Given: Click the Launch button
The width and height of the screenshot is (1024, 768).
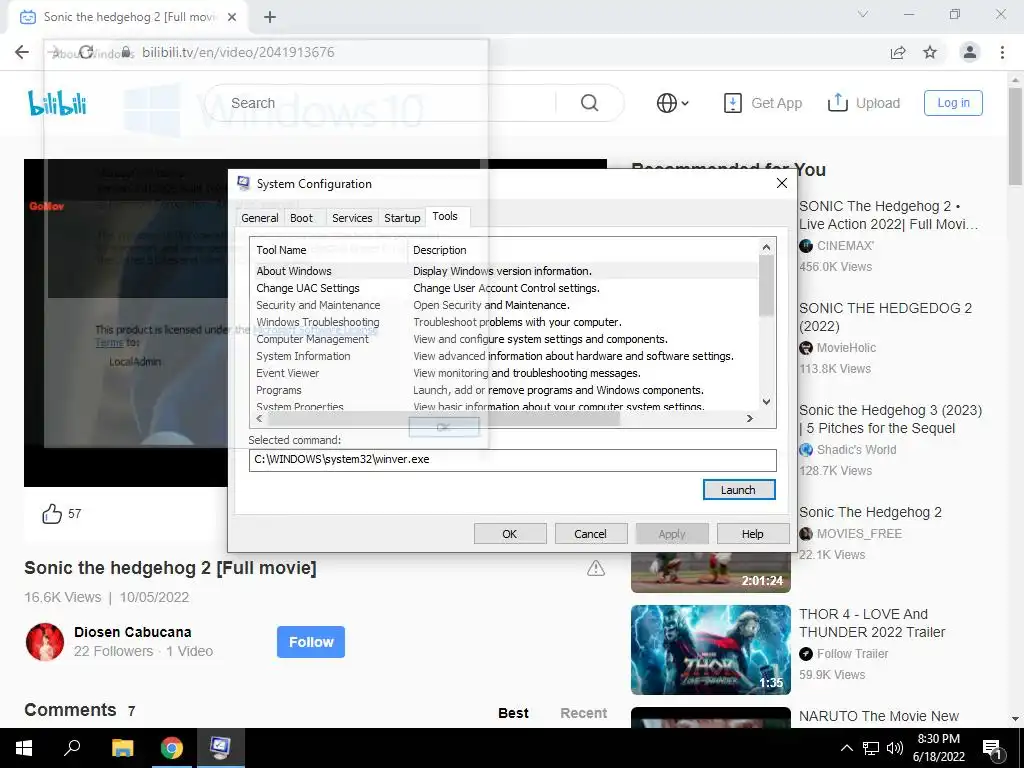Looking at the screenshot, I should tap(739, 490).
